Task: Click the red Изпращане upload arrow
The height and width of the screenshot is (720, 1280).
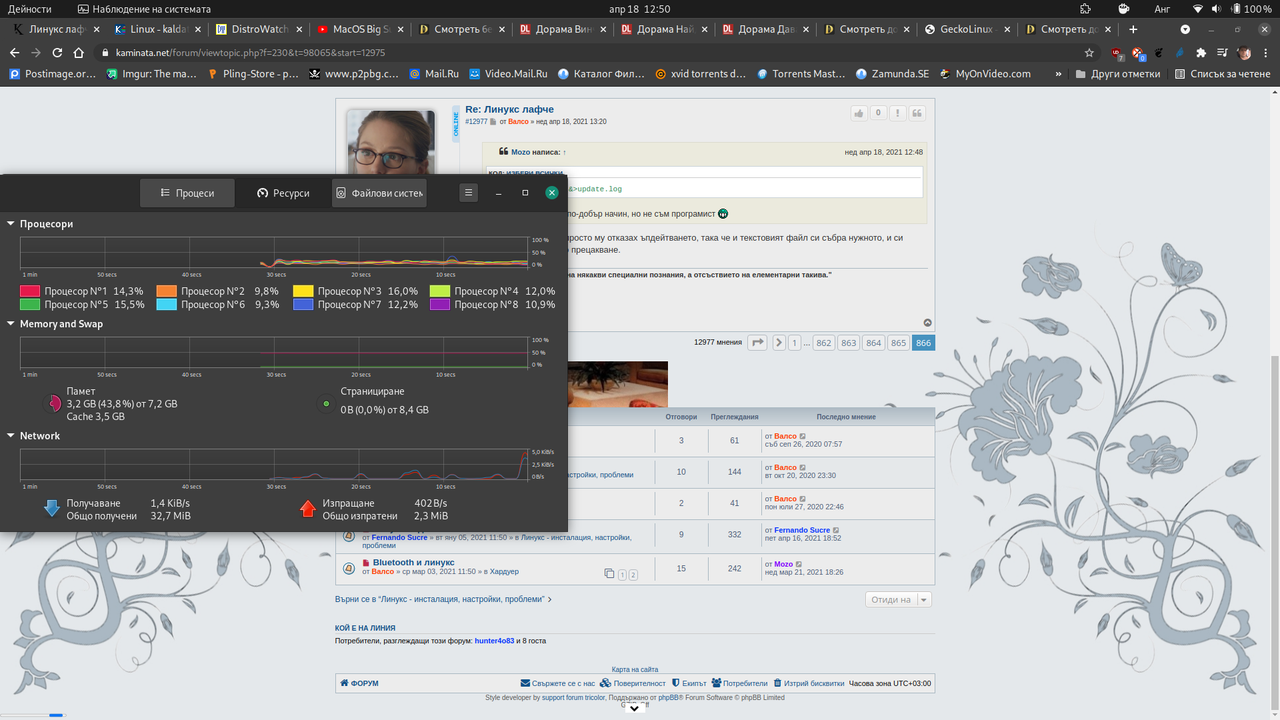Action: click(308, 509)
